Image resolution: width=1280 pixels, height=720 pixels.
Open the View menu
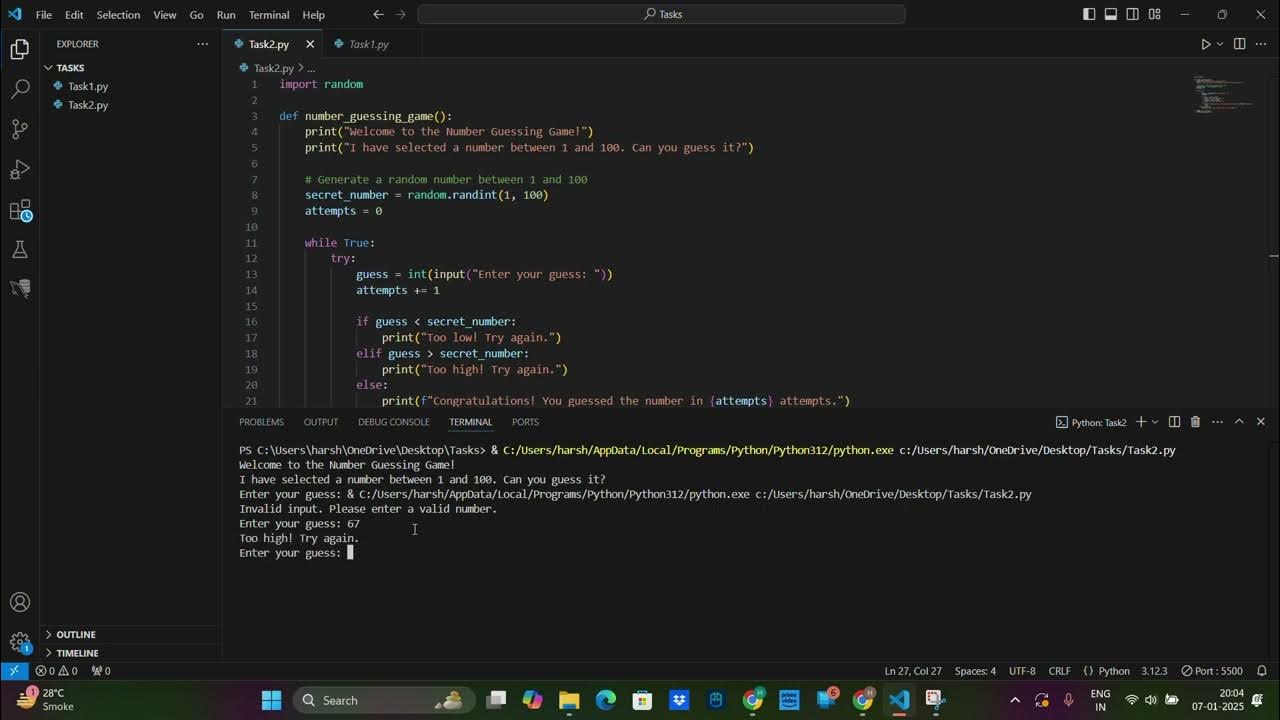[x=165, y=15]
